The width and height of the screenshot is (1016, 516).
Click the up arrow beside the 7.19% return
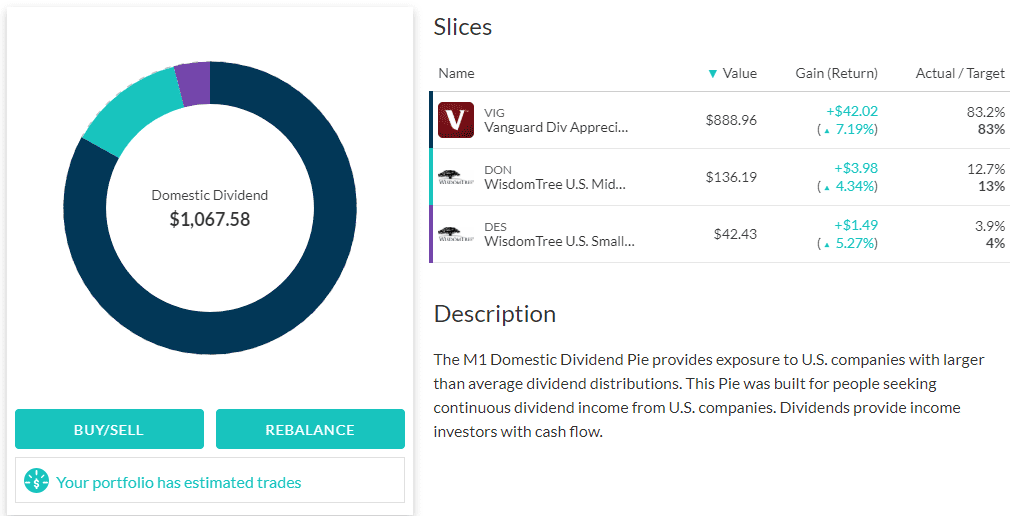pos(827,130)
